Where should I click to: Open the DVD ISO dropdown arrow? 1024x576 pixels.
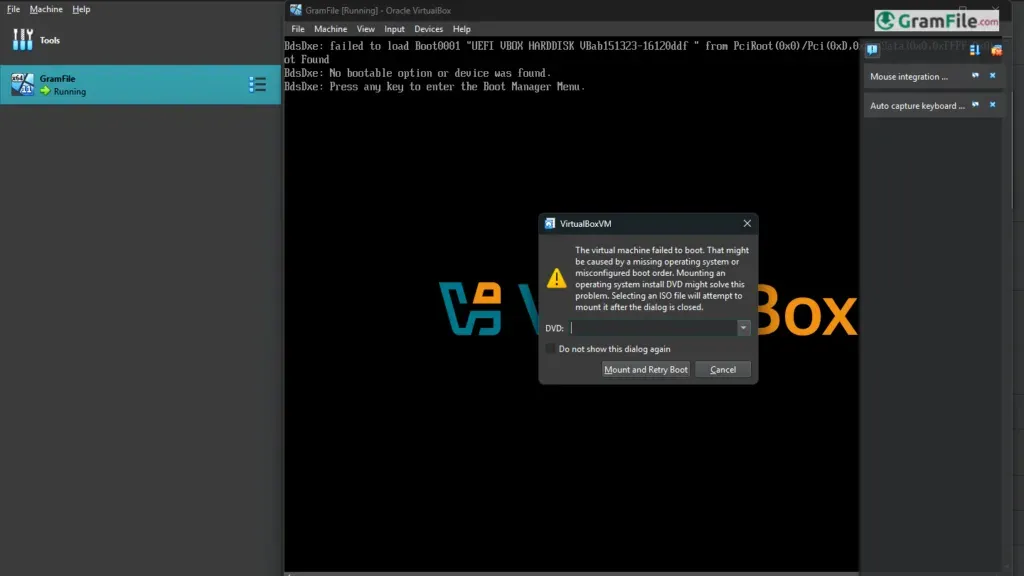(743, 328)
